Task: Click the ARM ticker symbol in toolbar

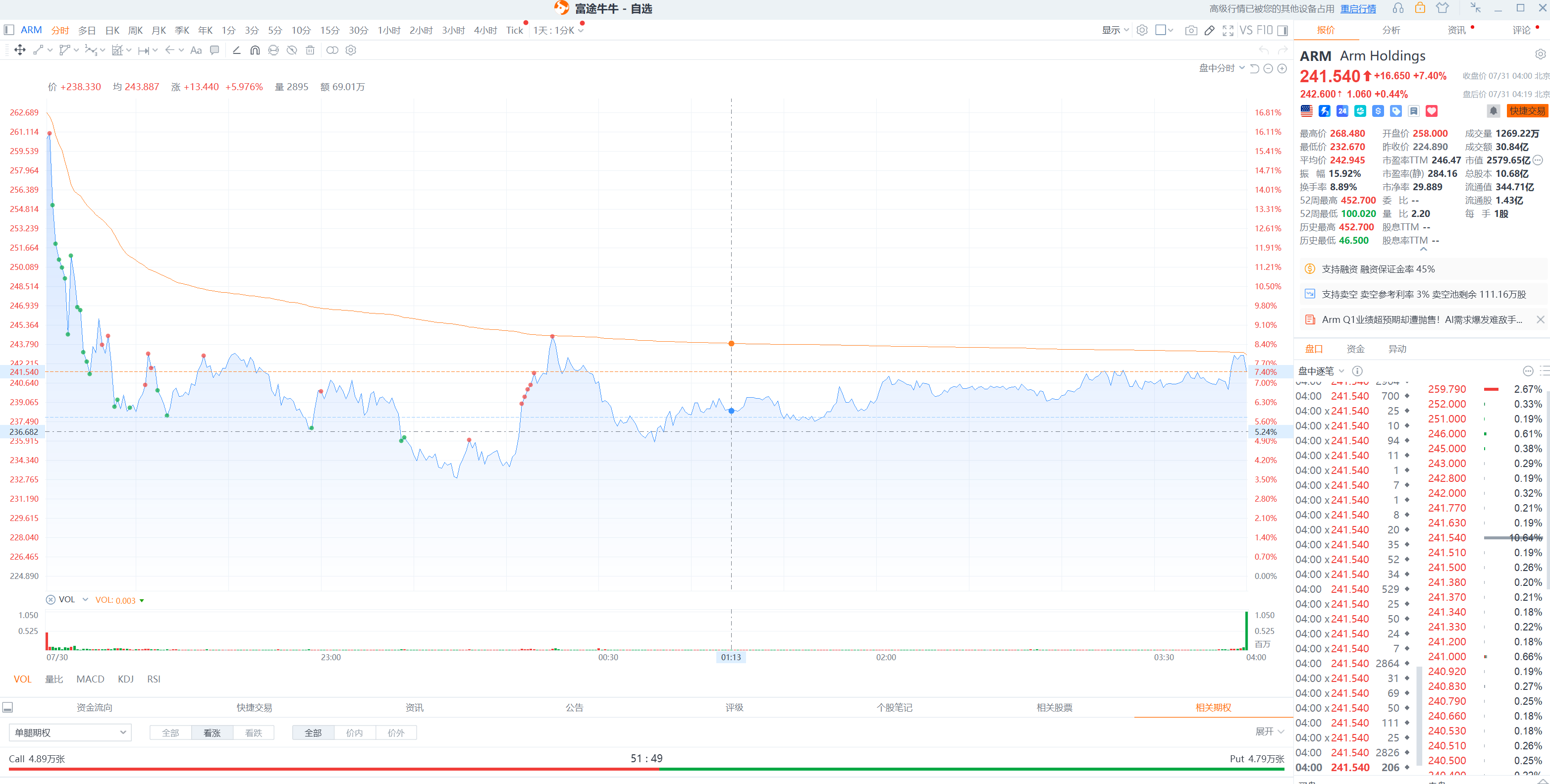Action: (x=31, y=30)
